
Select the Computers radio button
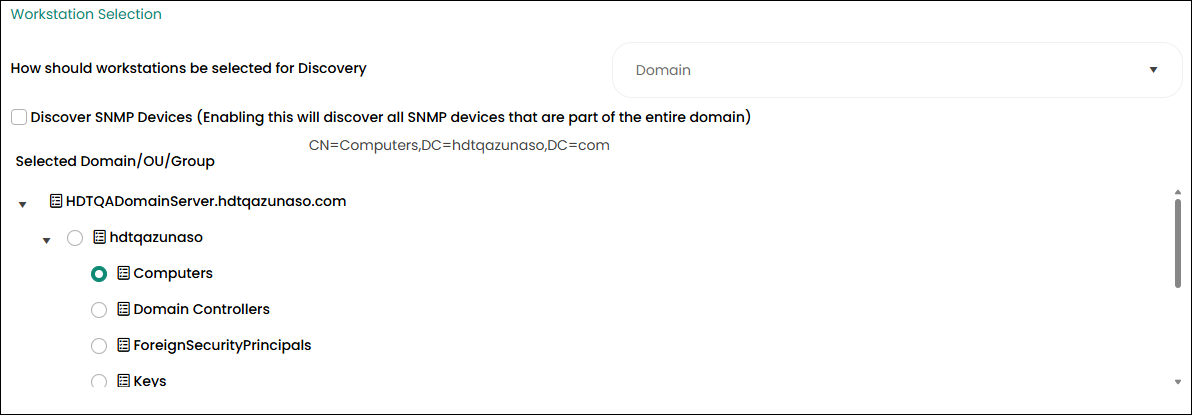[99, 274]
